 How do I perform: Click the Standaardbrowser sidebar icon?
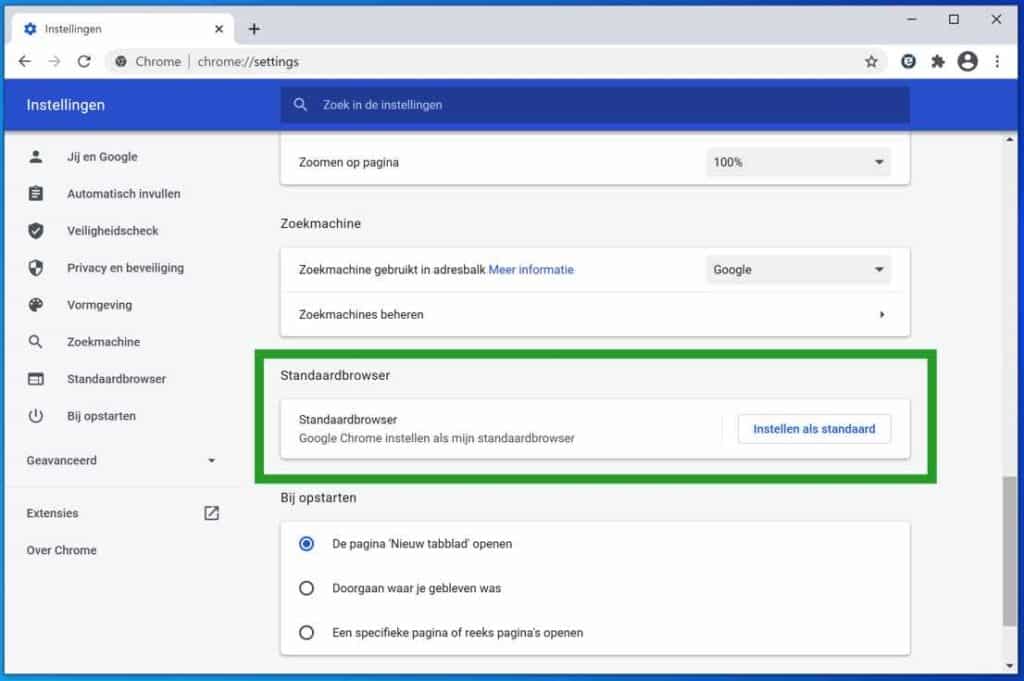tap(36, 378)
